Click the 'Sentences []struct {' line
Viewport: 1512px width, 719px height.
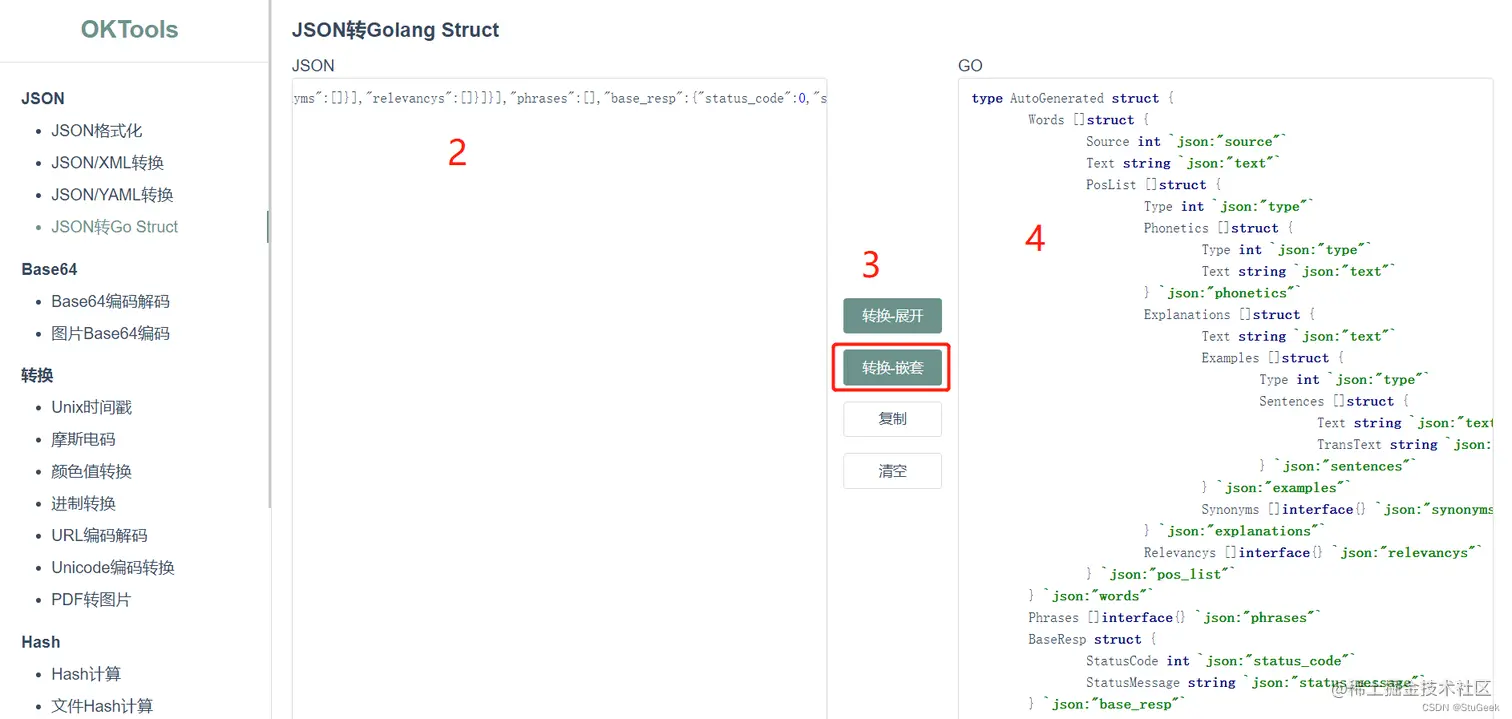pos(1334,401)
